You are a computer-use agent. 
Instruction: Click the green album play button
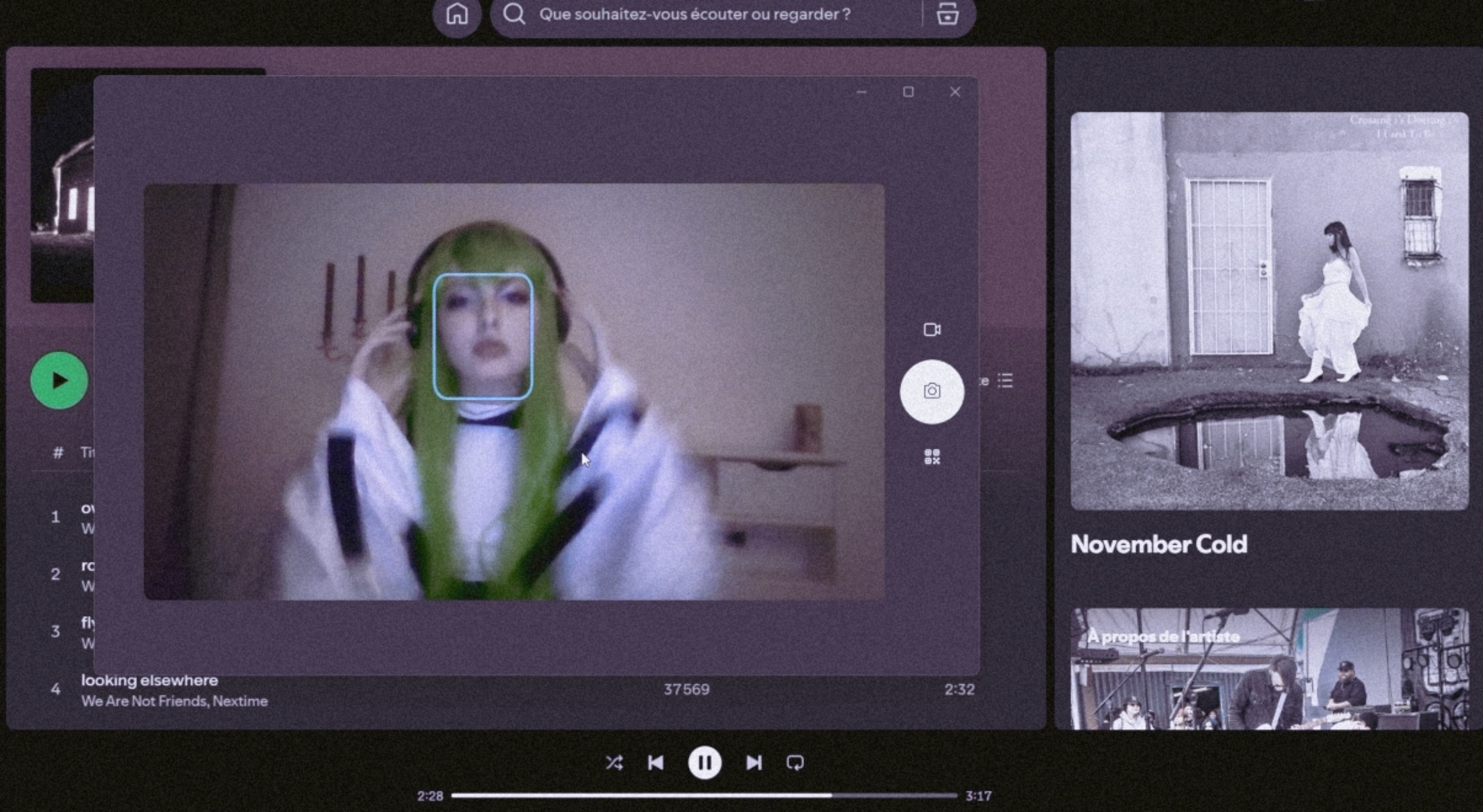[59, 380]
